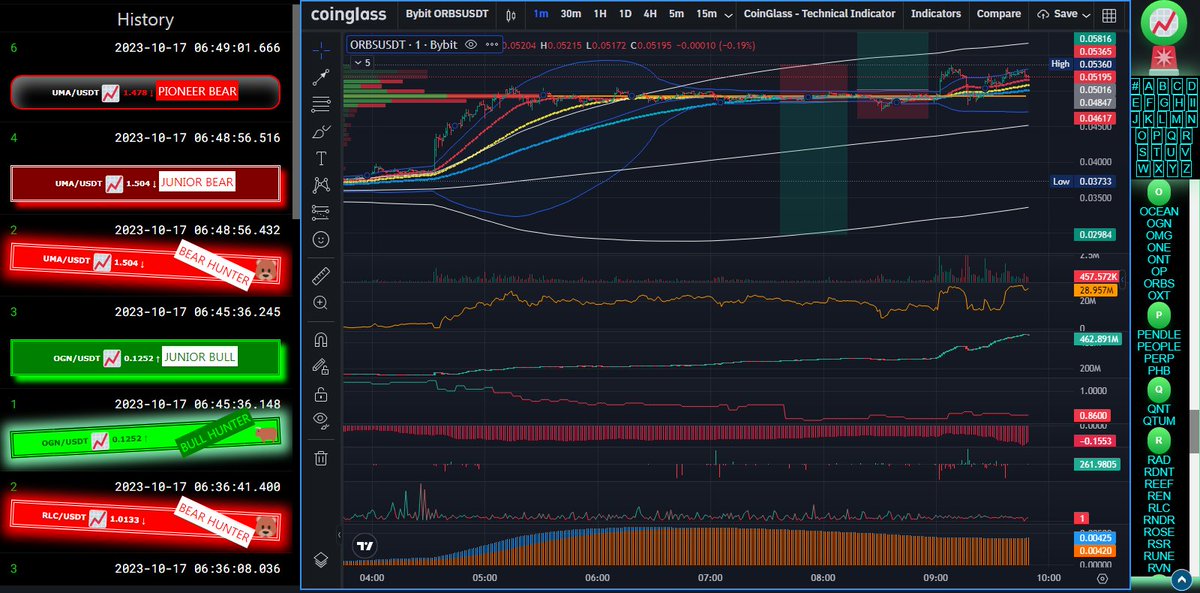Select the Text annotation tool

tap(321, 158)
